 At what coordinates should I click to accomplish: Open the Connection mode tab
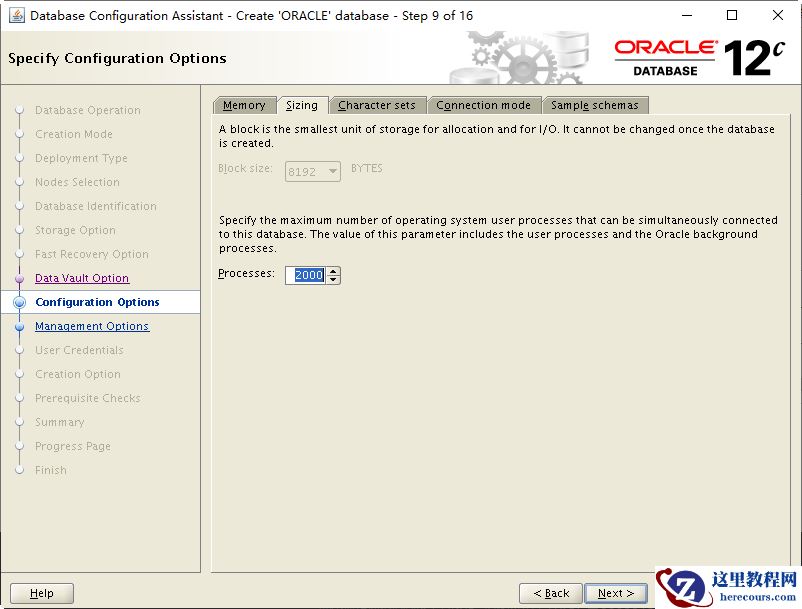pyautogui.click(x=483, y=105)
